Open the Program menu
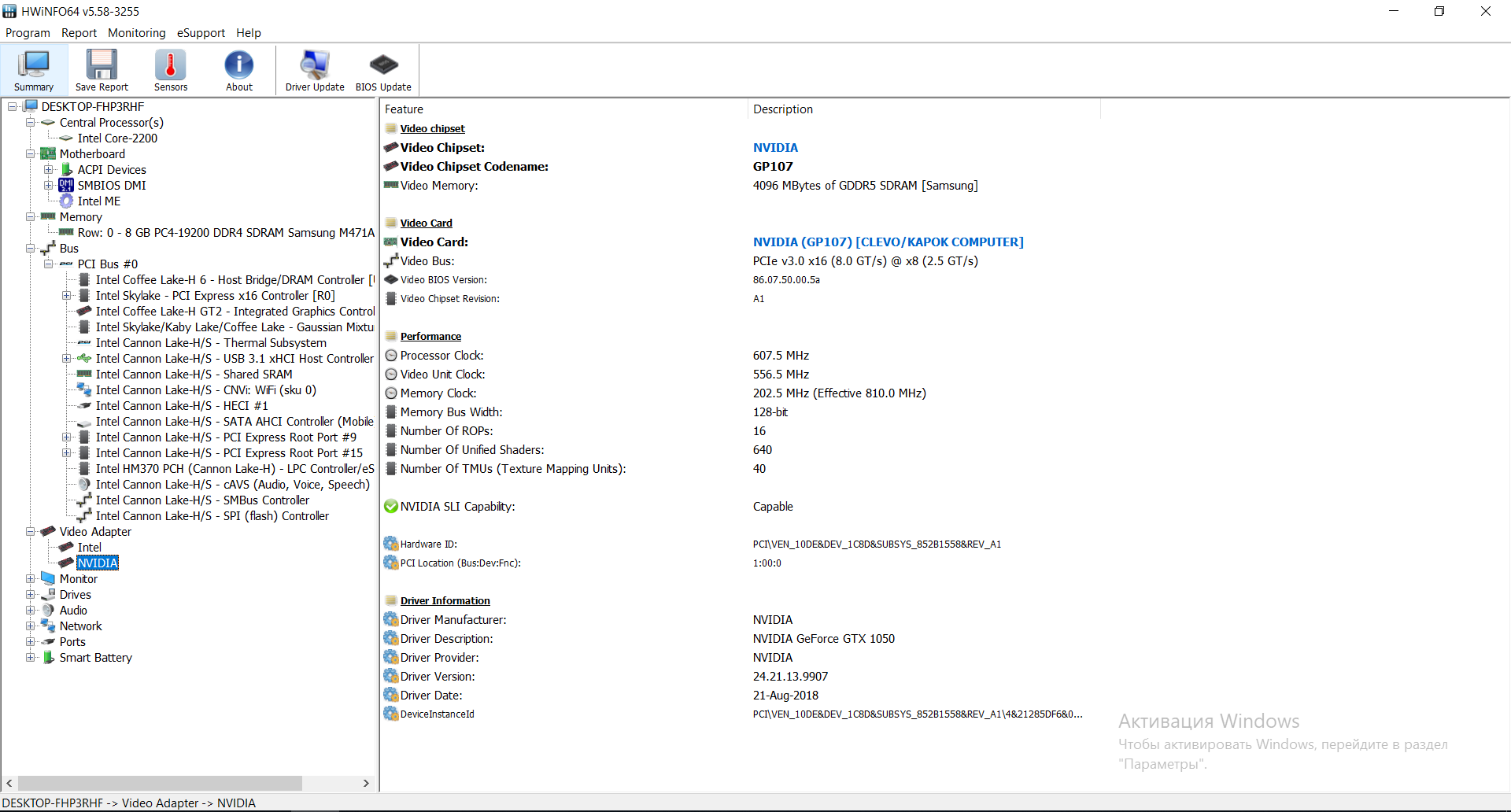Viewport: 1511px width, 812px height. tap(28, 33)
